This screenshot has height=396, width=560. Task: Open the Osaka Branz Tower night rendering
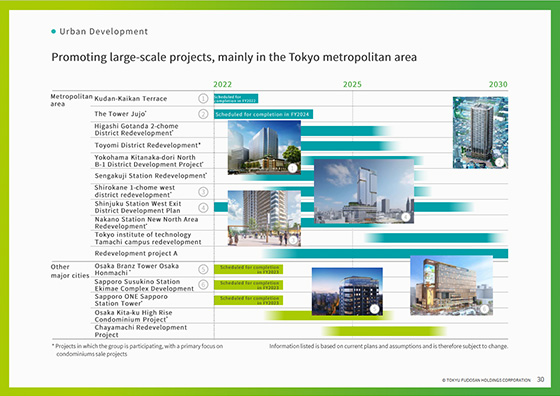347,291
